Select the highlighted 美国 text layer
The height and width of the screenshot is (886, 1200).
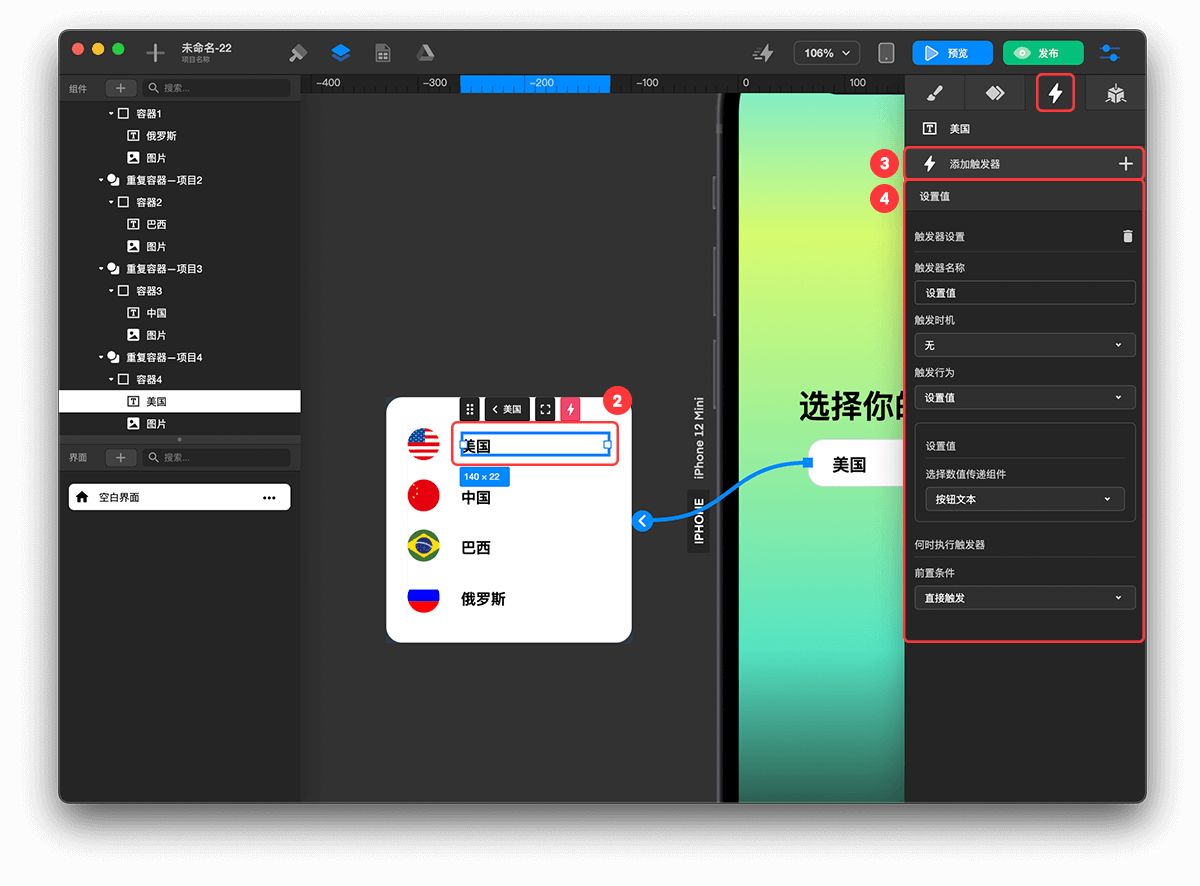pyautogui.click(x=180, y=401)
